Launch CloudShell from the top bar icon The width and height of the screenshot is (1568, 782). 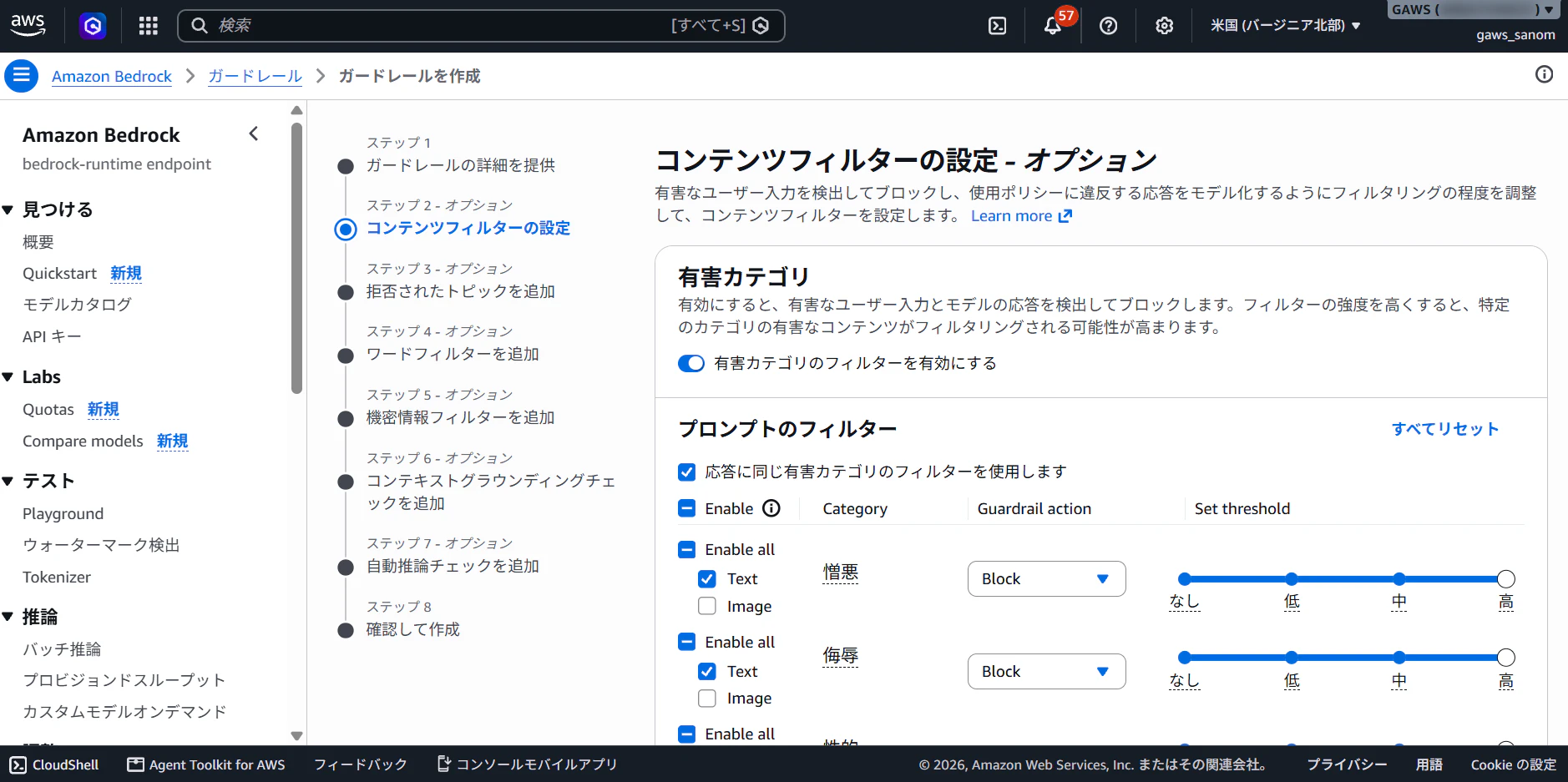(x=997, y=26)
